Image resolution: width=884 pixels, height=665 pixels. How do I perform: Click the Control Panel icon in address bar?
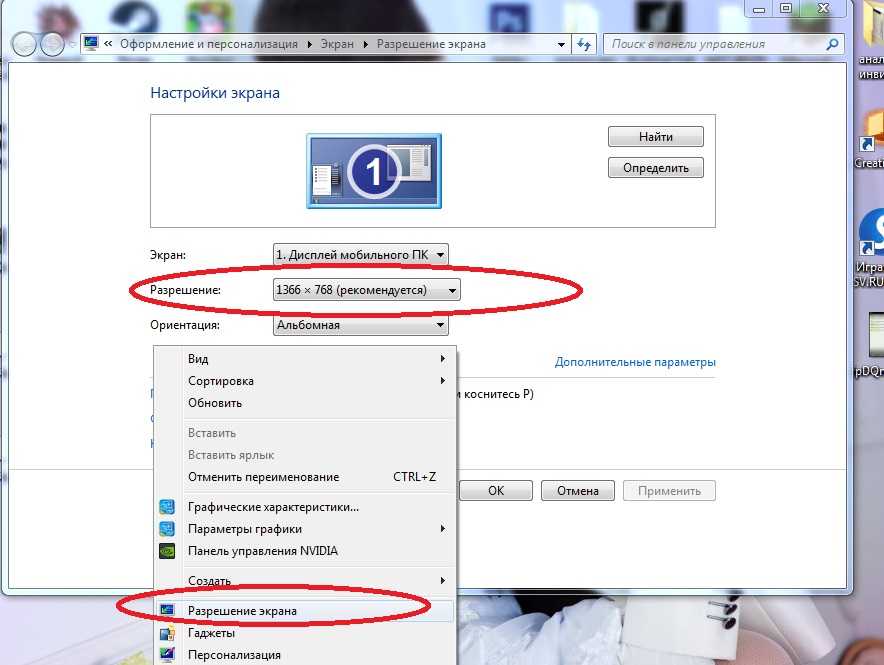point(91,43)
